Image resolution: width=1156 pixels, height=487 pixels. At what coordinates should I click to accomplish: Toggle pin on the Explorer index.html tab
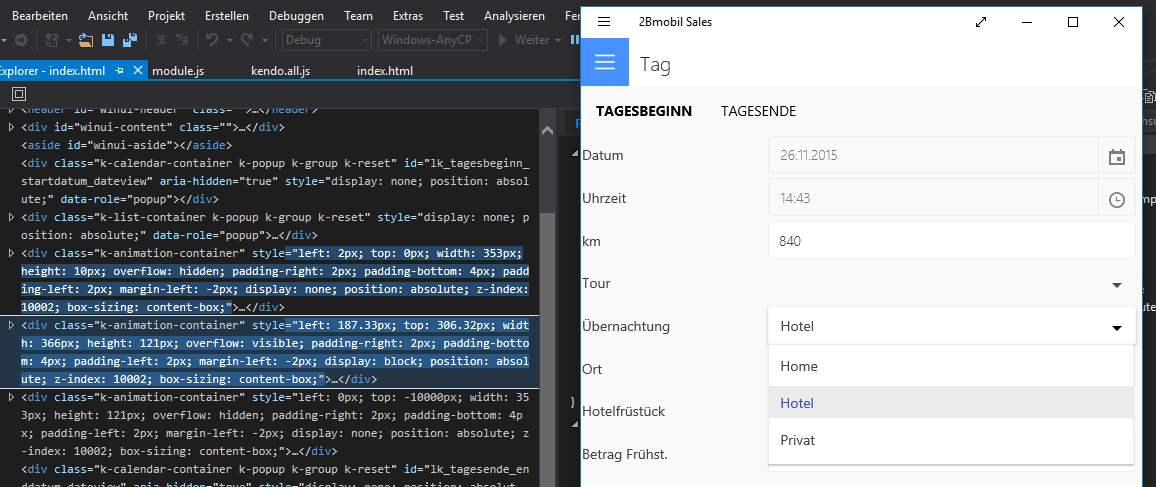(x=120, y=71)
